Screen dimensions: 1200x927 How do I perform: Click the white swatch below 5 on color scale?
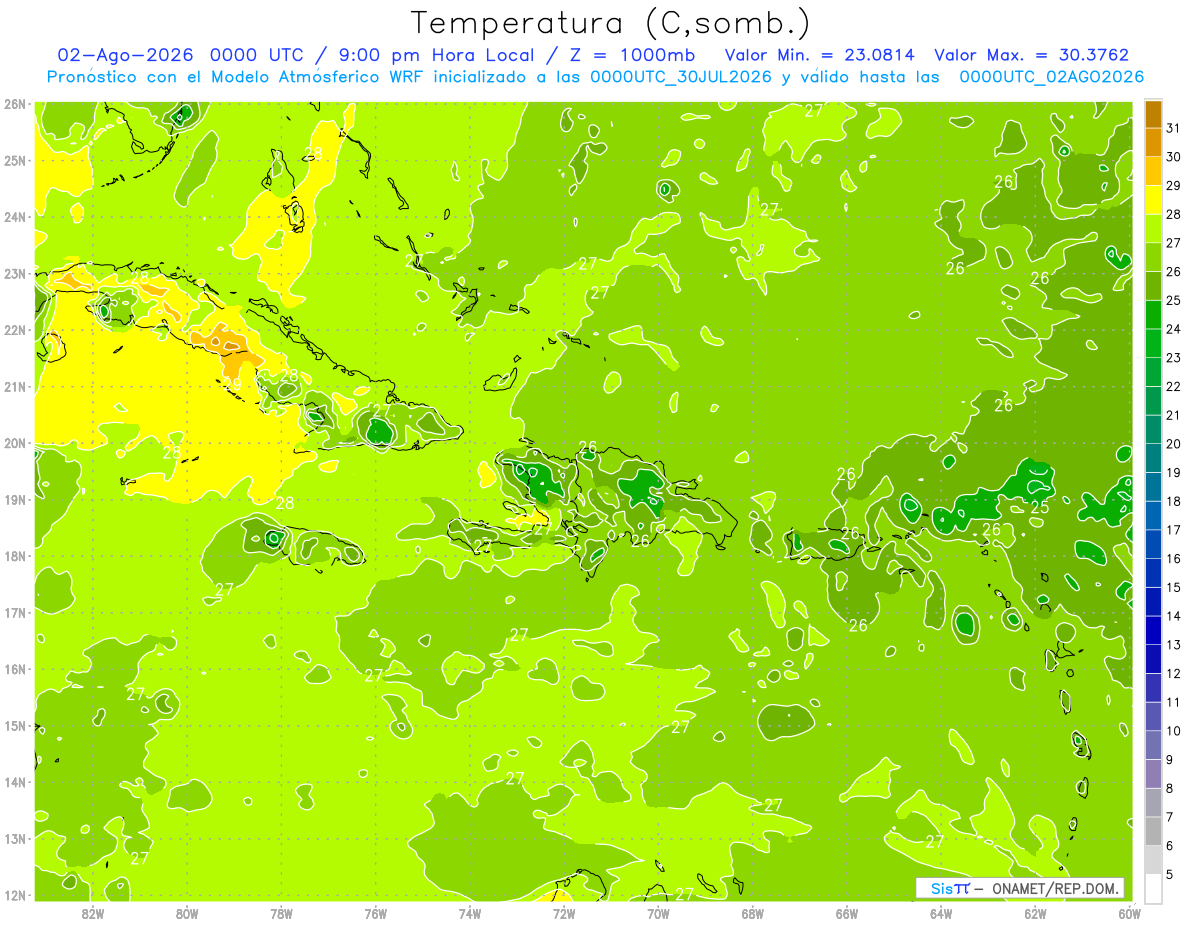tap(1153, 888)
